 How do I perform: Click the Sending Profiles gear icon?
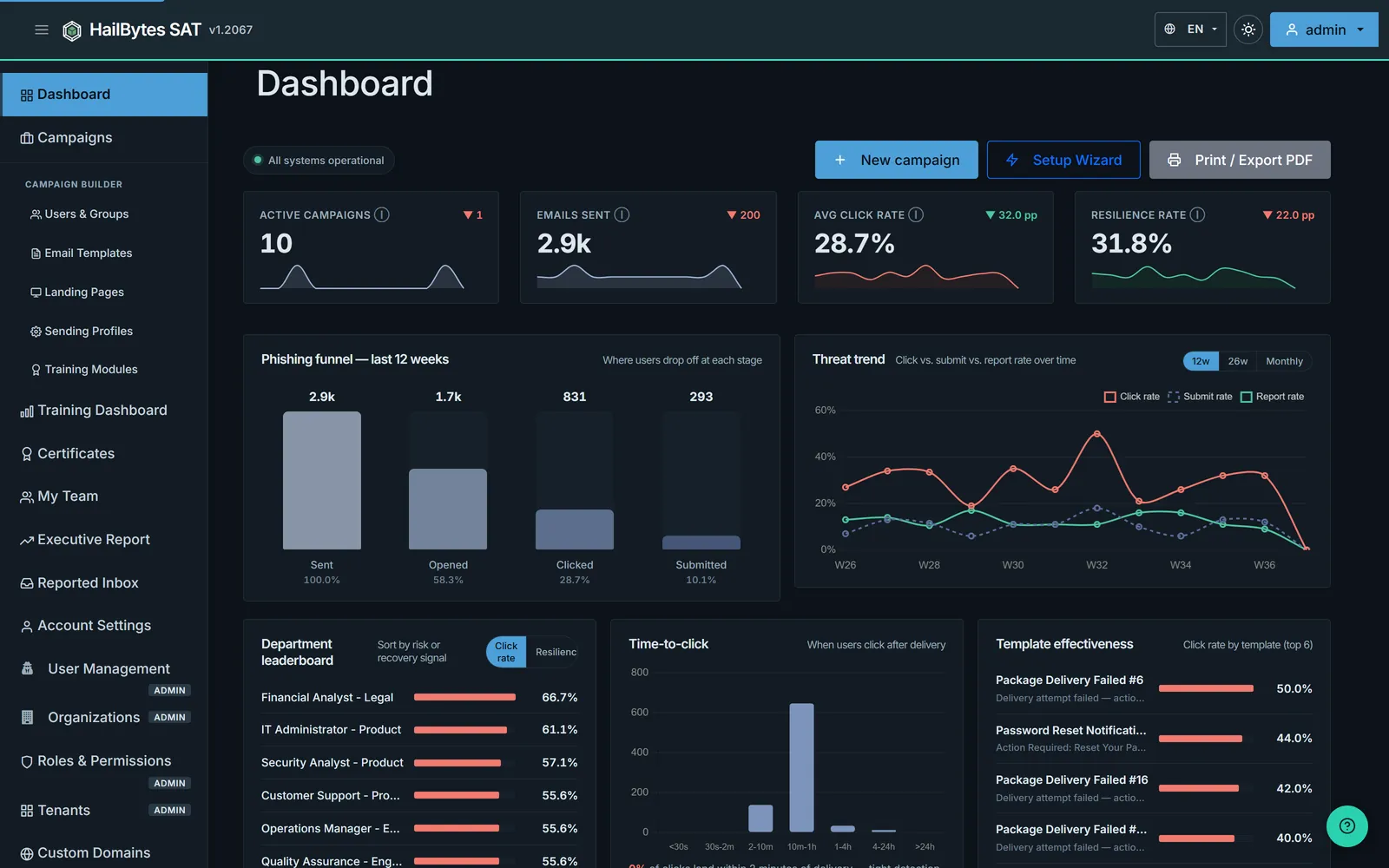36,332
